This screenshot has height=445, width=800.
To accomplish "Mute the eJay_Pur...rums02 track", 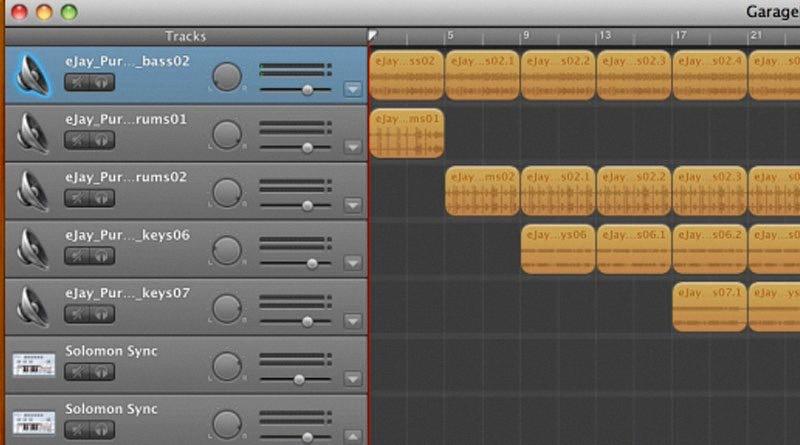I will [x=77, y=198].
